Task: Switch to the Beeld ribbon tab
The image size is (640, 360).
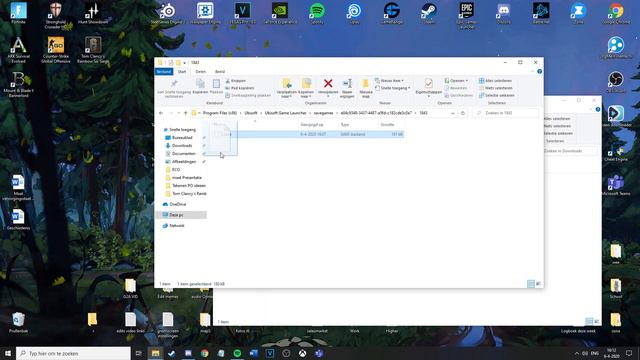Action: coord(220,71)
